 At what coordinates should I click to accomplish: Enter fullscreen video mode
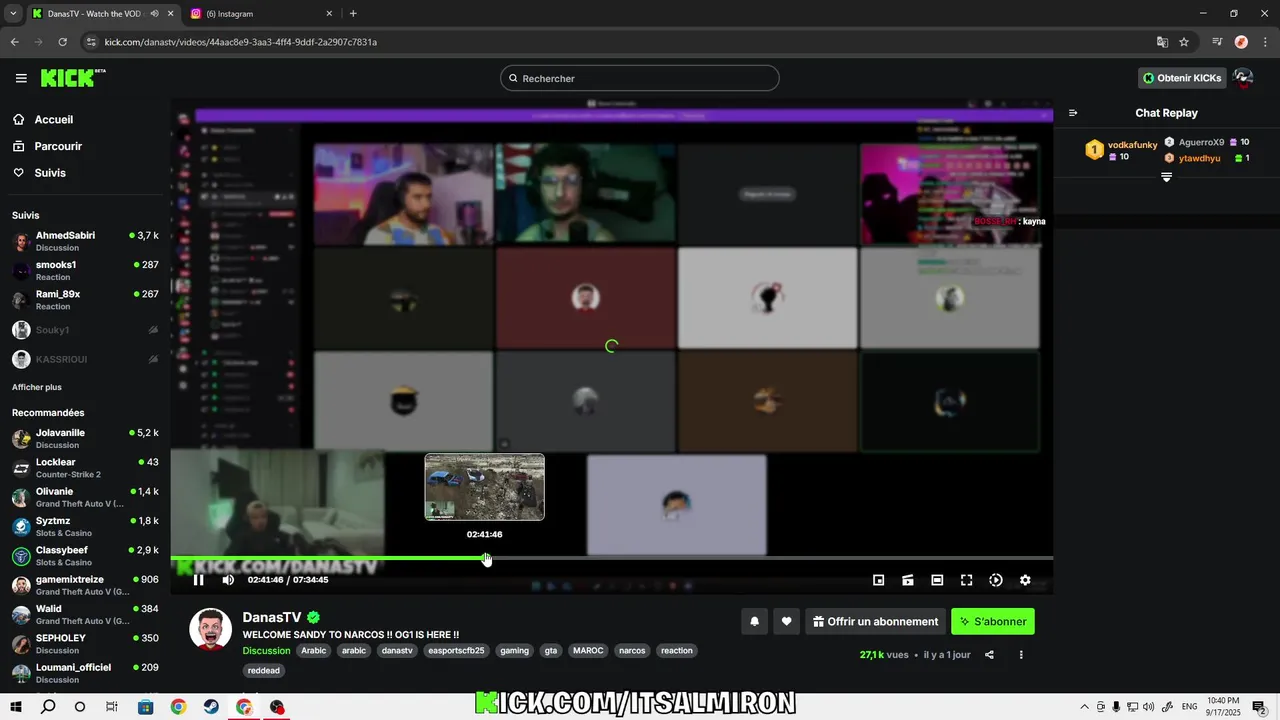(x=966, y=580)
